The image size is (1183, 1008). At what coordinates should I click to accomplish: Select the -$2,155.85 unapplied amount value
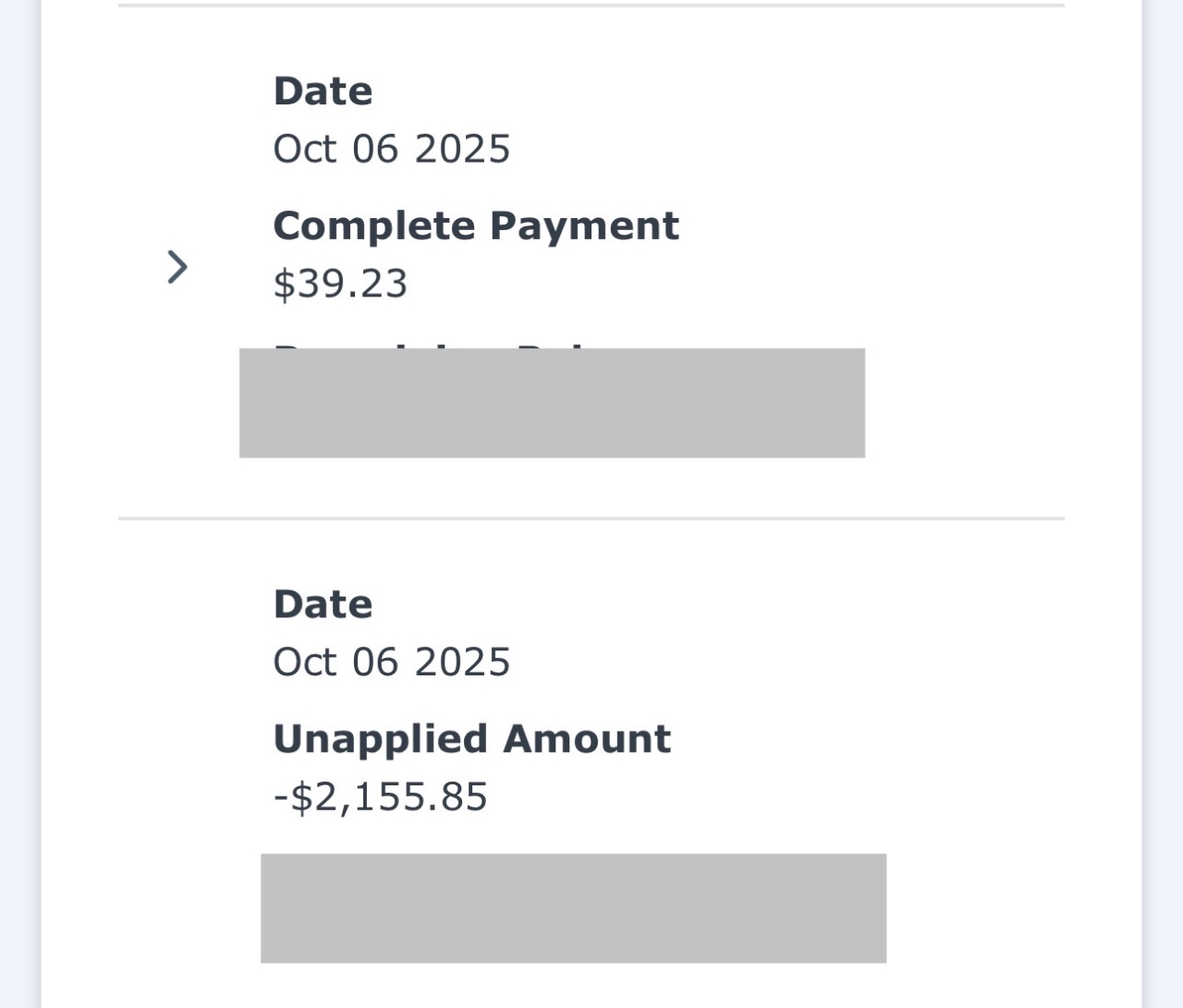click(380, 796)
